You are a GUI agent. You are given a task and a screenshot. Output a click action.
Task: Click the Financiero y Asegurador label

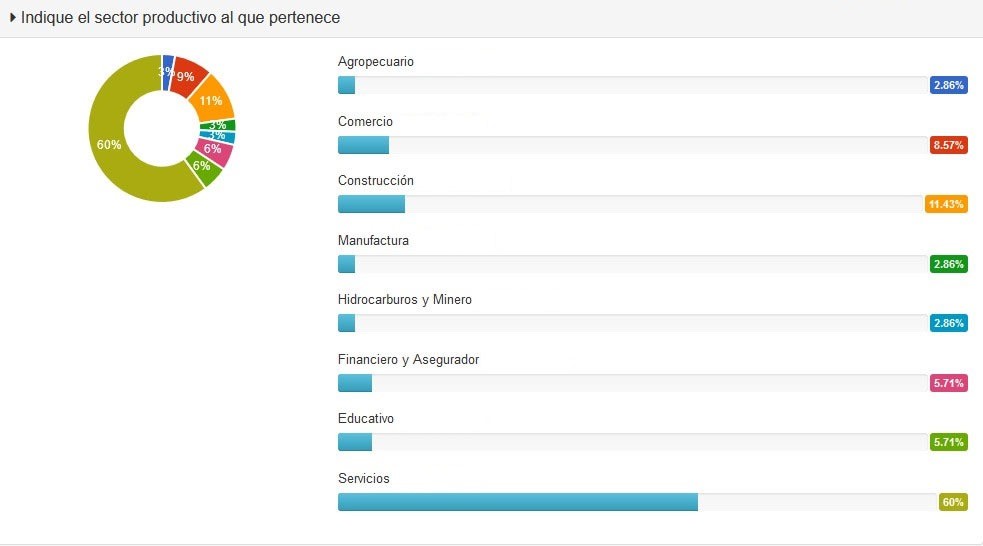tap(409, 359)
